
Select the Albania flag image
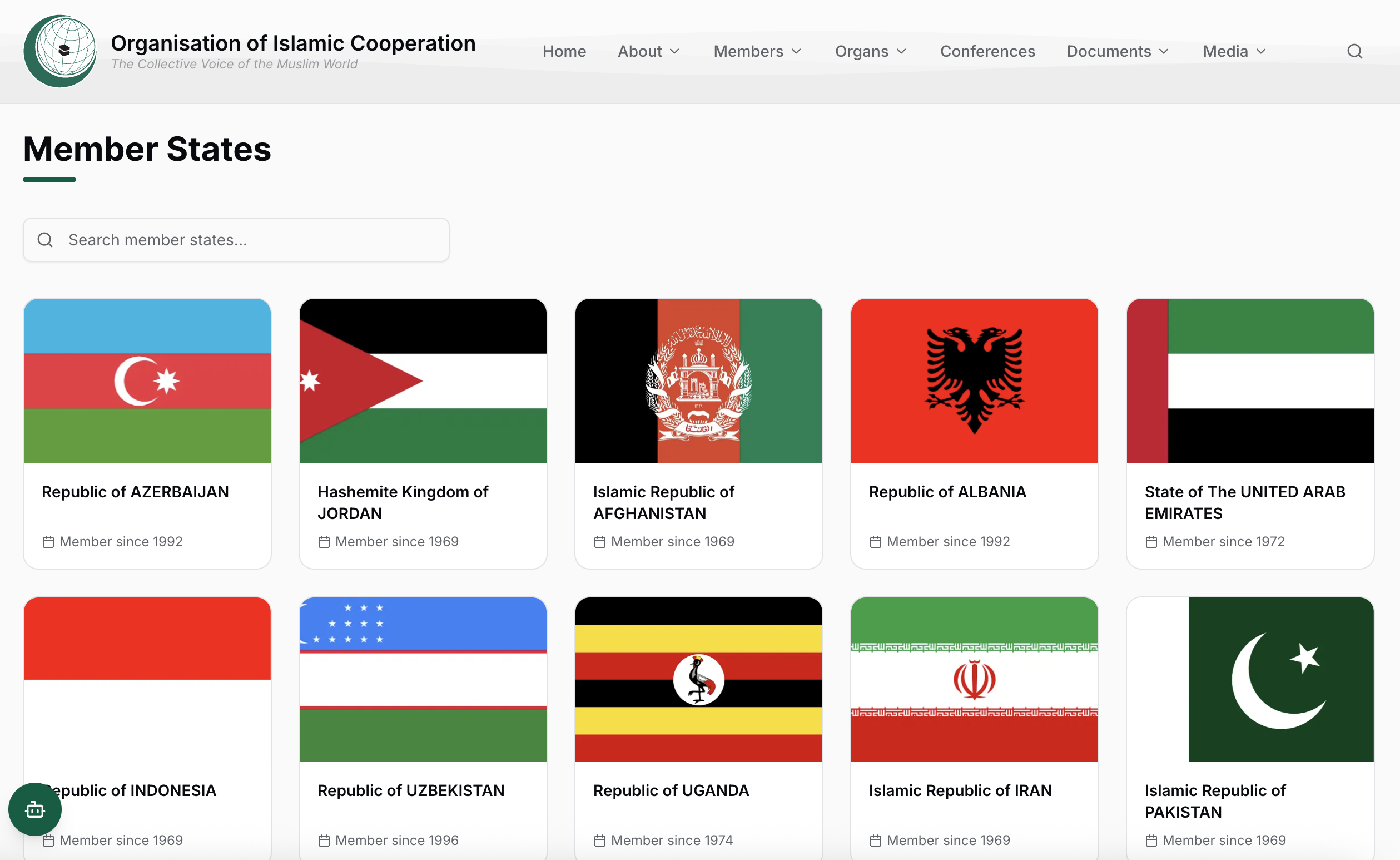(x=974, y=381)
